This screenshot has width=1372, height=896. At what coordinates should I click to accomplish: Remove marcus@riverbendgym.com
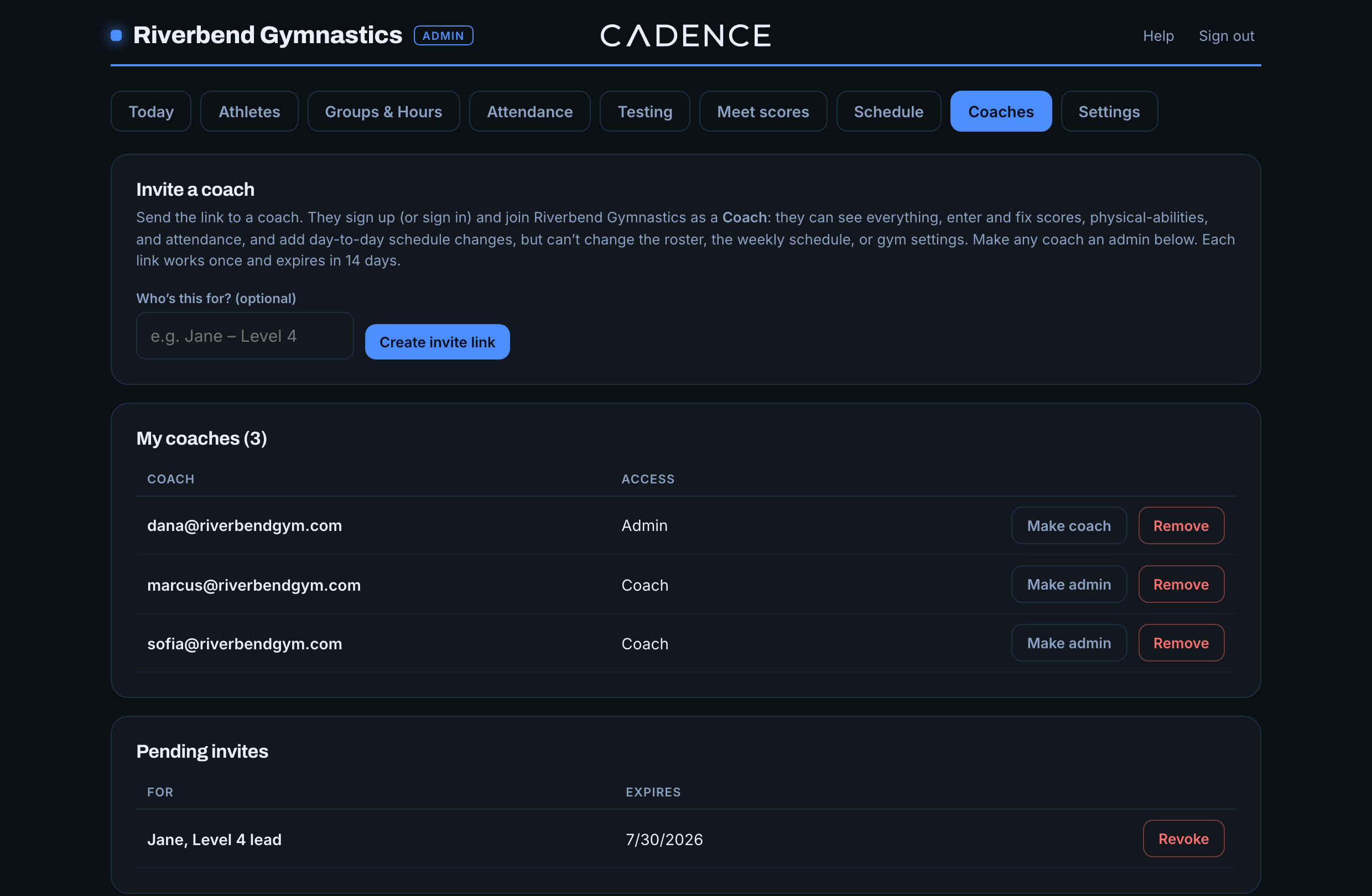[1181, 584]
